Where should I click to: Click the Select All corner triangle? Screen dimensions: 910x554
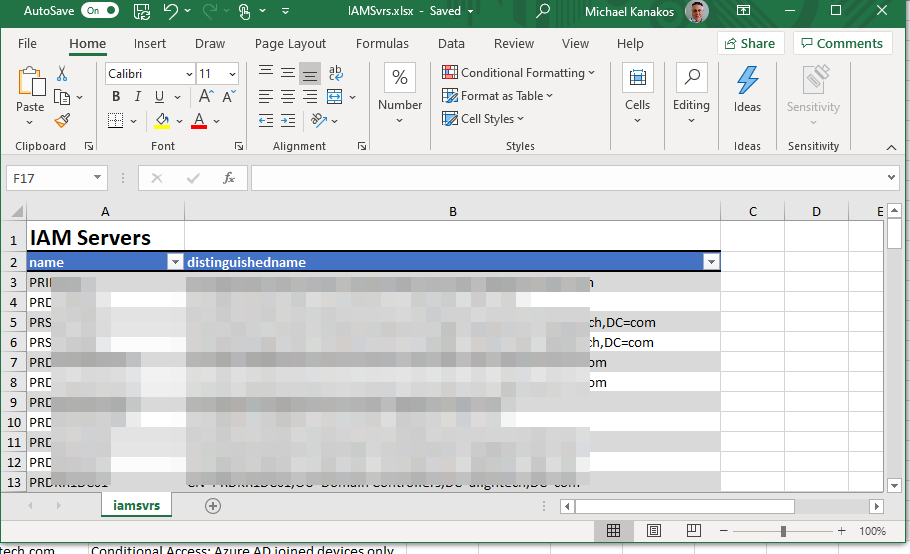point(17,211)
